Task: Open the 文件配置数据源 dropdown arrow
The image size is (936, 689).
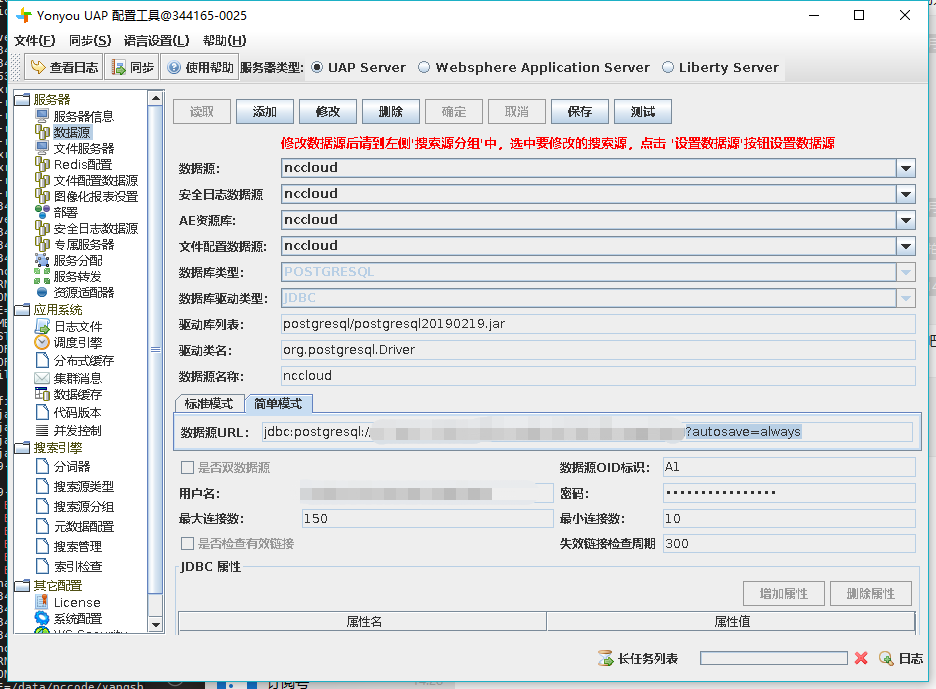Action: [x=906, y=246]
